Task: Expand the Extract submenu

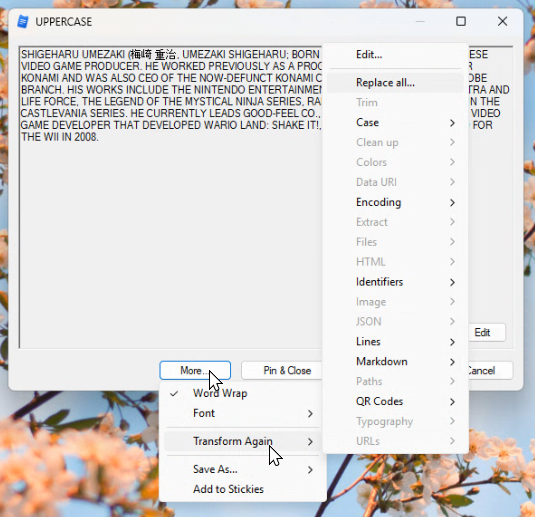Action: pyautogui.click(x=395, y=222)
